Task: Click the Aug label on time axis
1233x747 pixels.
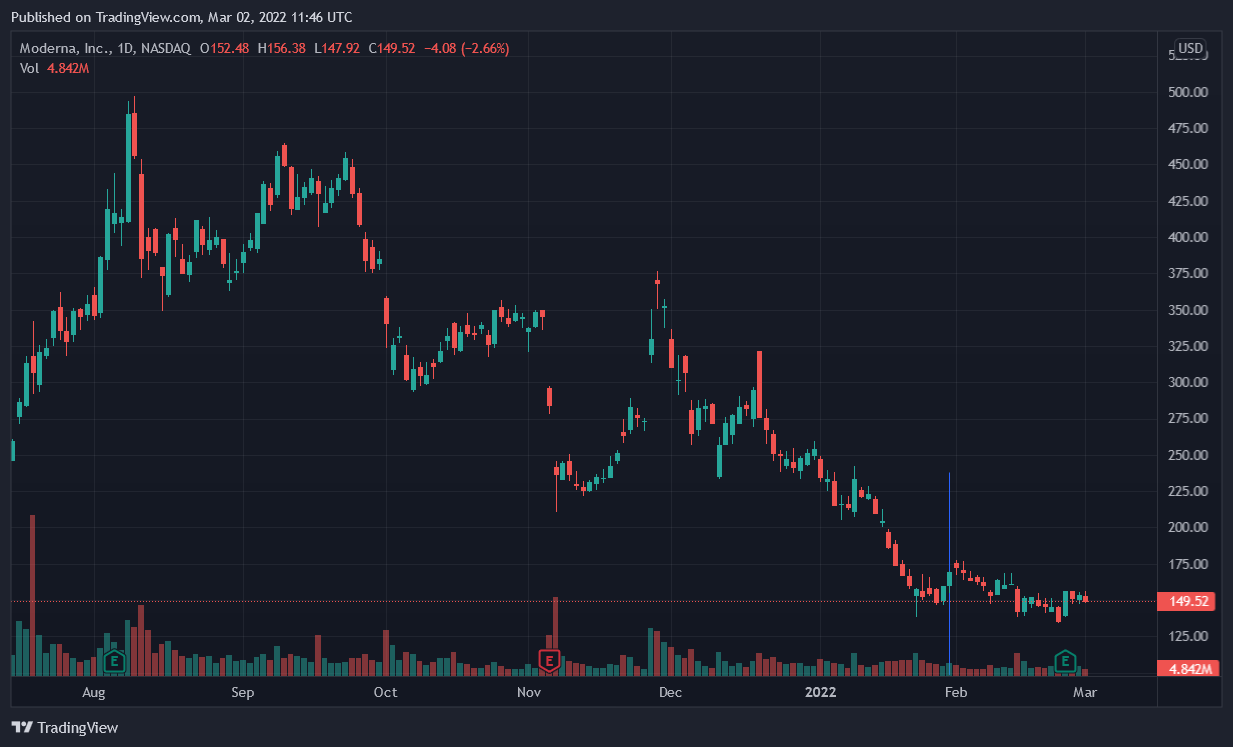Action: coord(94,692)
